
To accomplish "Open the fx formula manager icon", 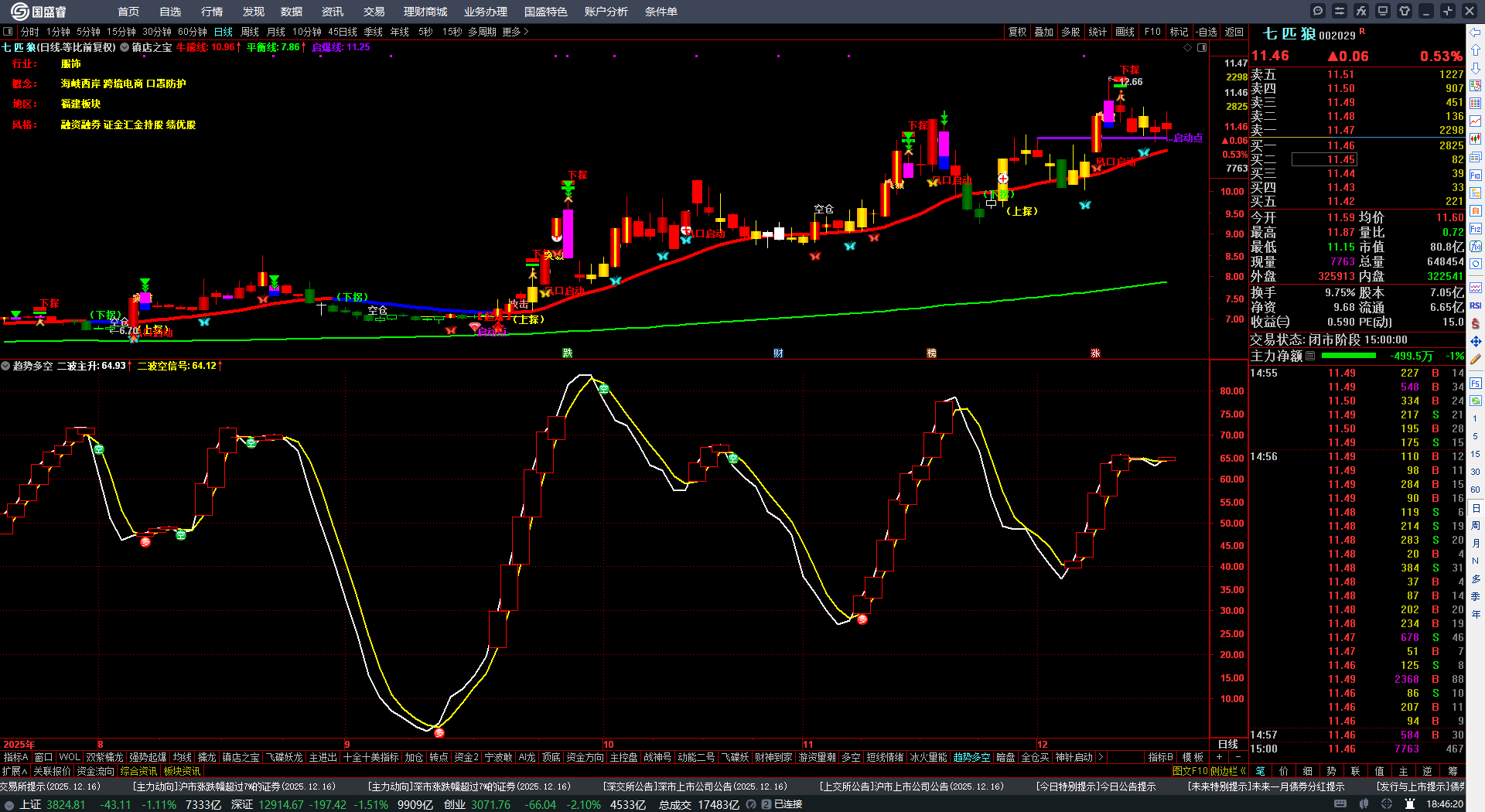I will click(x=1361, y=11).
